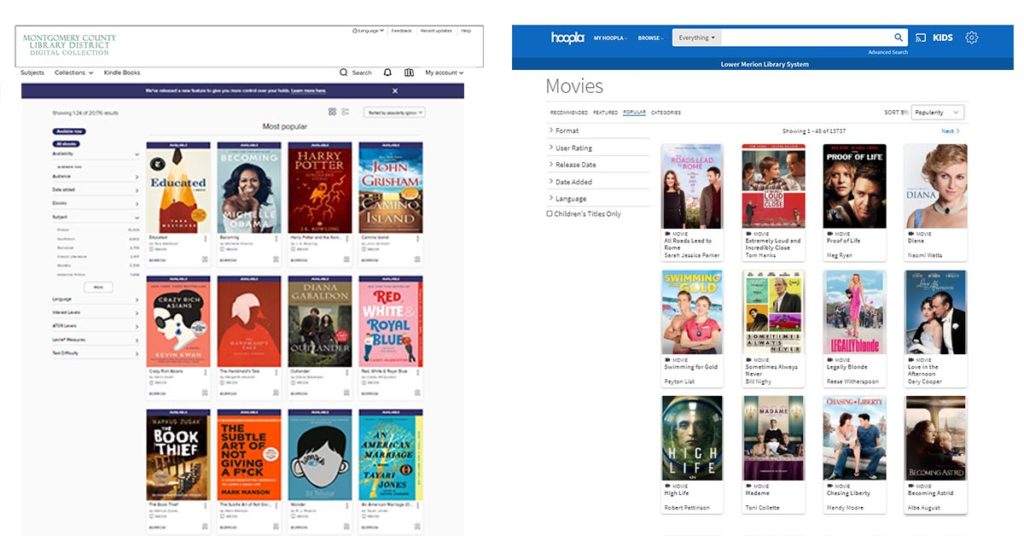This screenshot has width=1024, height=536.
Task: Open the BROWSE menu in hoopla
Action: click(650, 38)
